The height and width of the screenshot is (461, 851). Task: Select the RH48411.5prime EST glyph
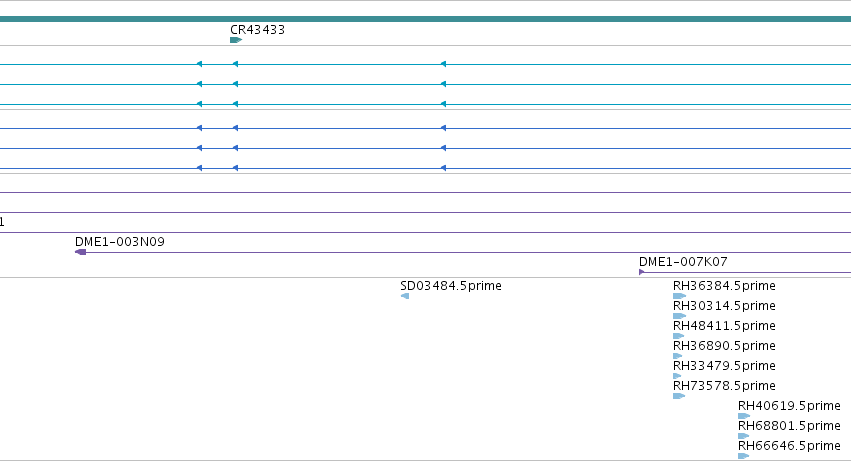tap(678, 336)
